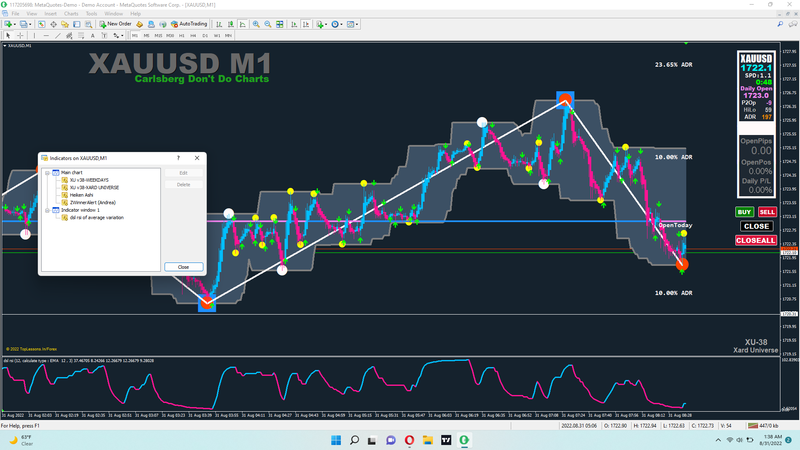800x450 pixels.
Task: Click the CLOSEALL button
Action: click(x=756, y=240)
